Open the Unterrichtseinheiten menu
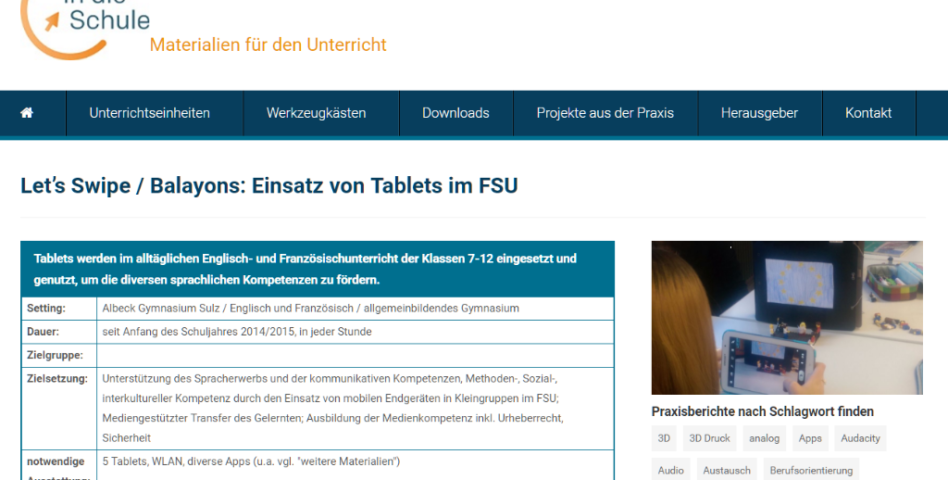Screen dimensions: 948x480 [x=149, y=113]
